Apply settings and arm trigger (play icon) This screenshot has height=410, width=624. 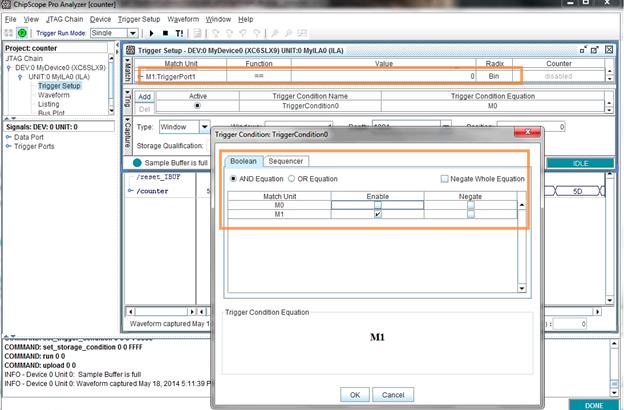click(x=151, y=33)
